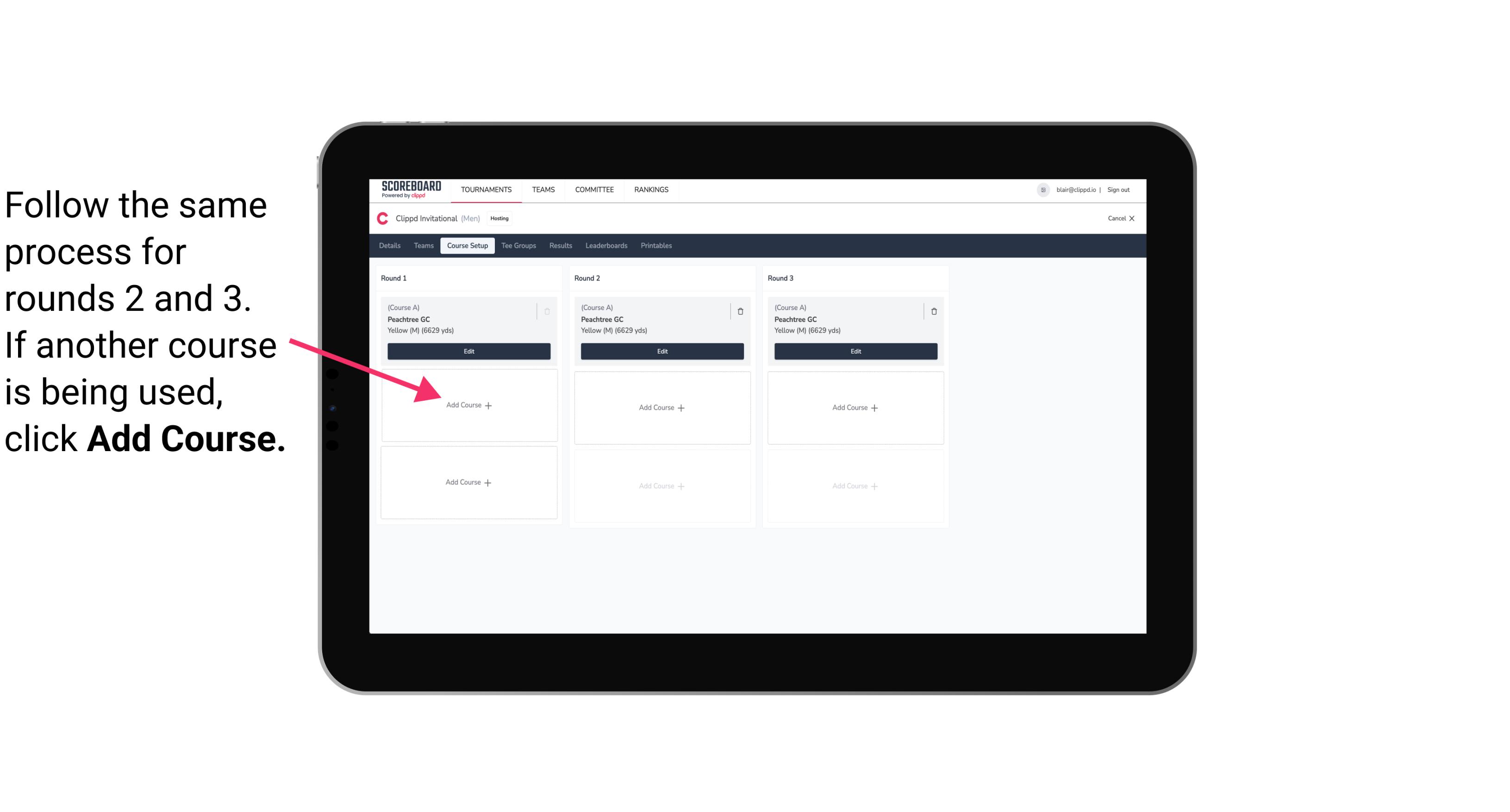Click Add Course for Round 3
The image size is (1510, 812).
[x=854, y=407]
